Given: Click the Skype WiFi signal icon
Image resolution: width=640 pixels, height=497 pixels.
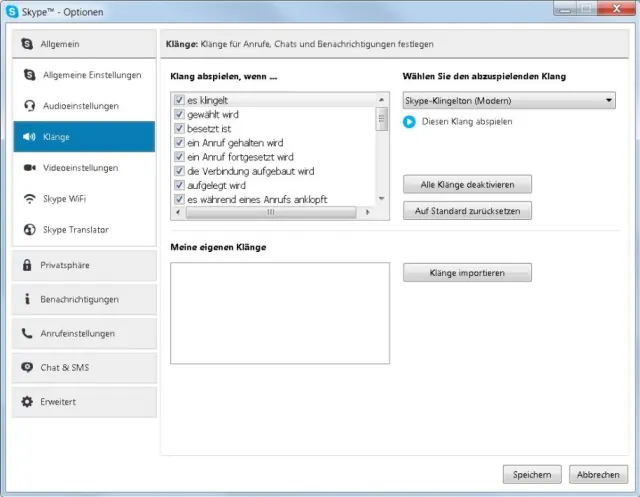Looking at the screenshot, I should [30, 199].
